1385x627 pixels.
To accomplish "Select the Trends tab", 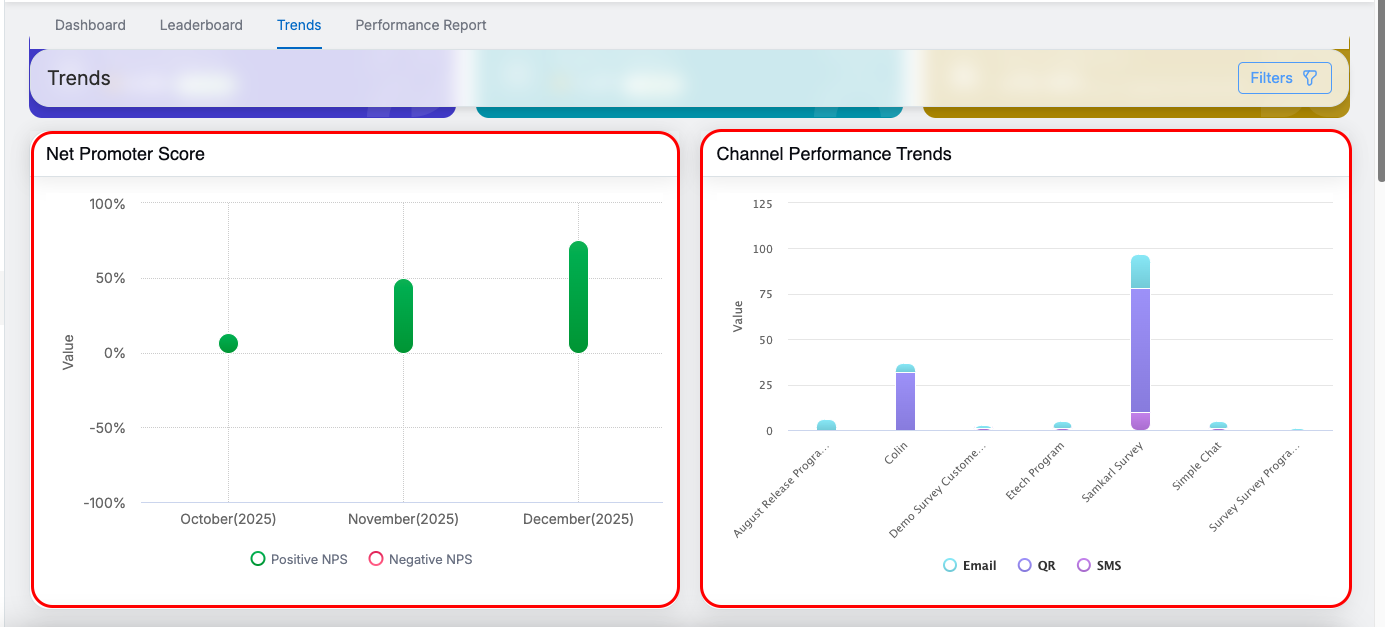I will 299,25.
